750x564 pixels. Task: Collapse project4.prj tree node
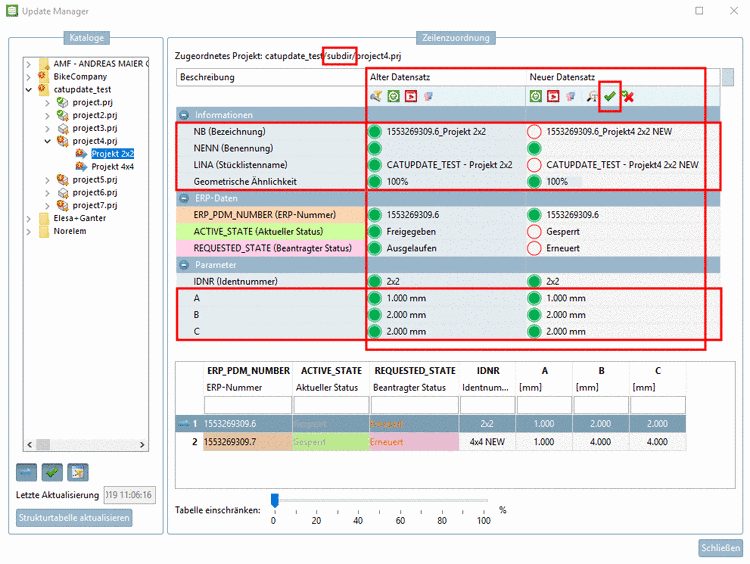(47, 141)
